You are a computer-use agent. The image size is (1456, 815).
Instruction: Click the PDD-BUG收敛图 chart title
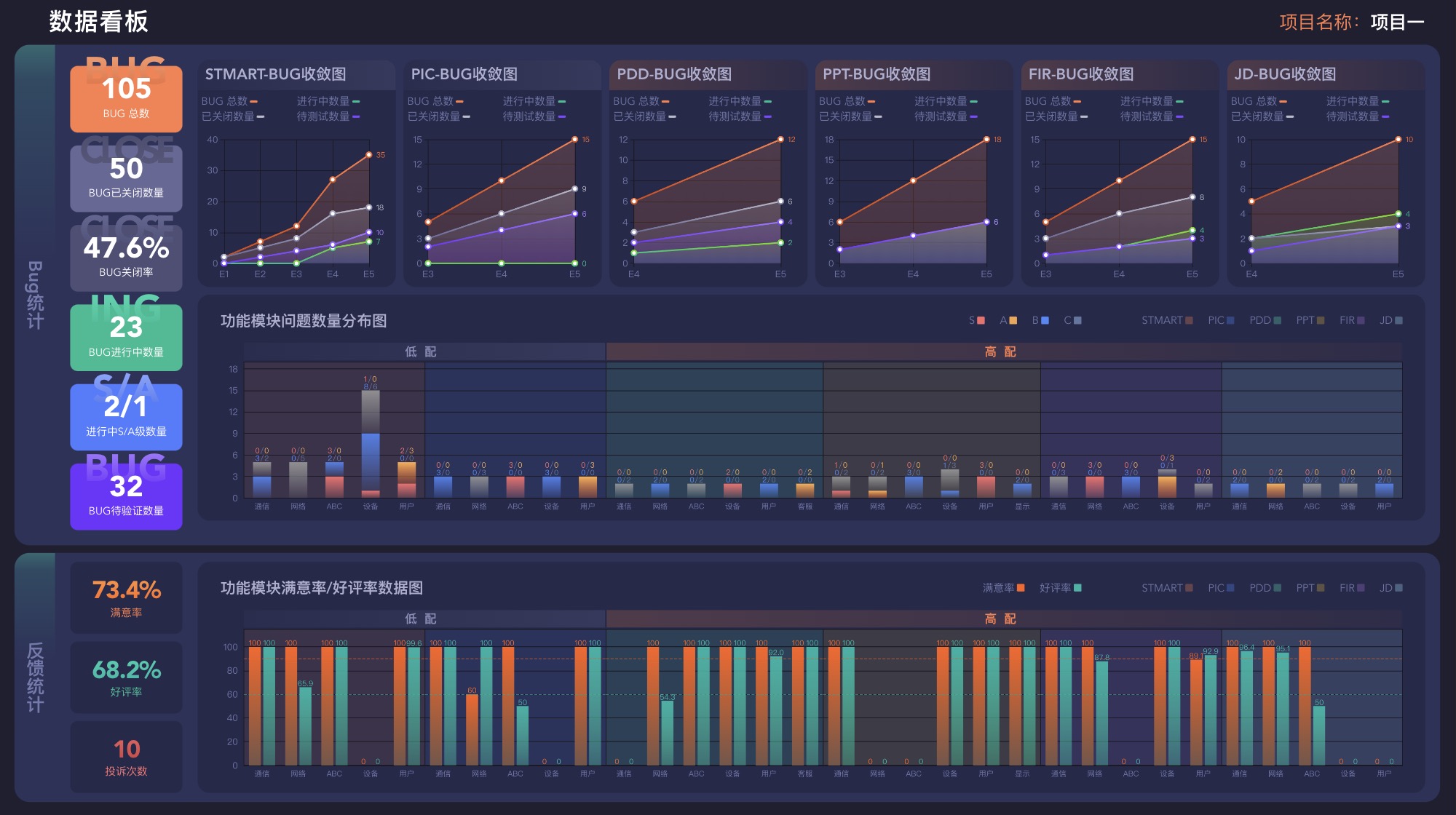[673, 74]
